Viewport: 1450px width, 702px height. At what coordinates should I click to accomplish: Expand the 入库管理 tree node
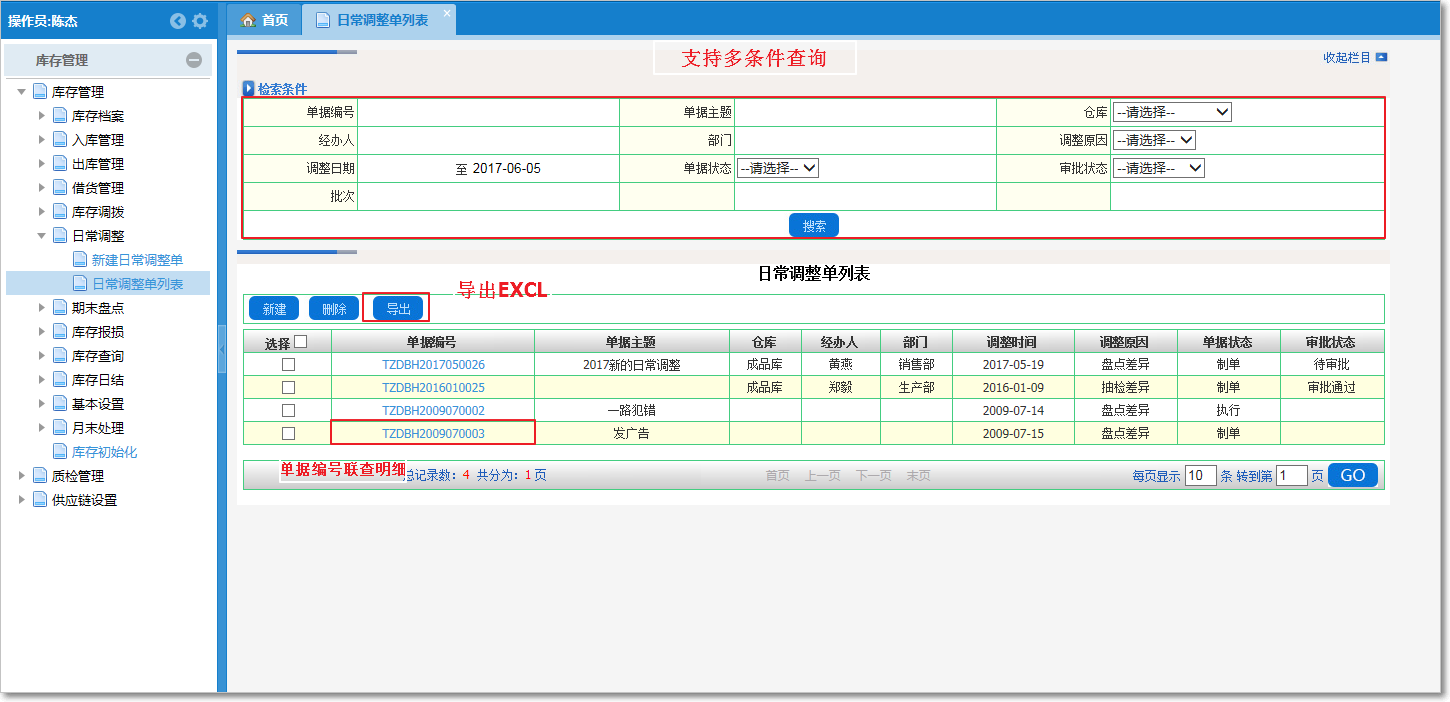tap(42, 140)
